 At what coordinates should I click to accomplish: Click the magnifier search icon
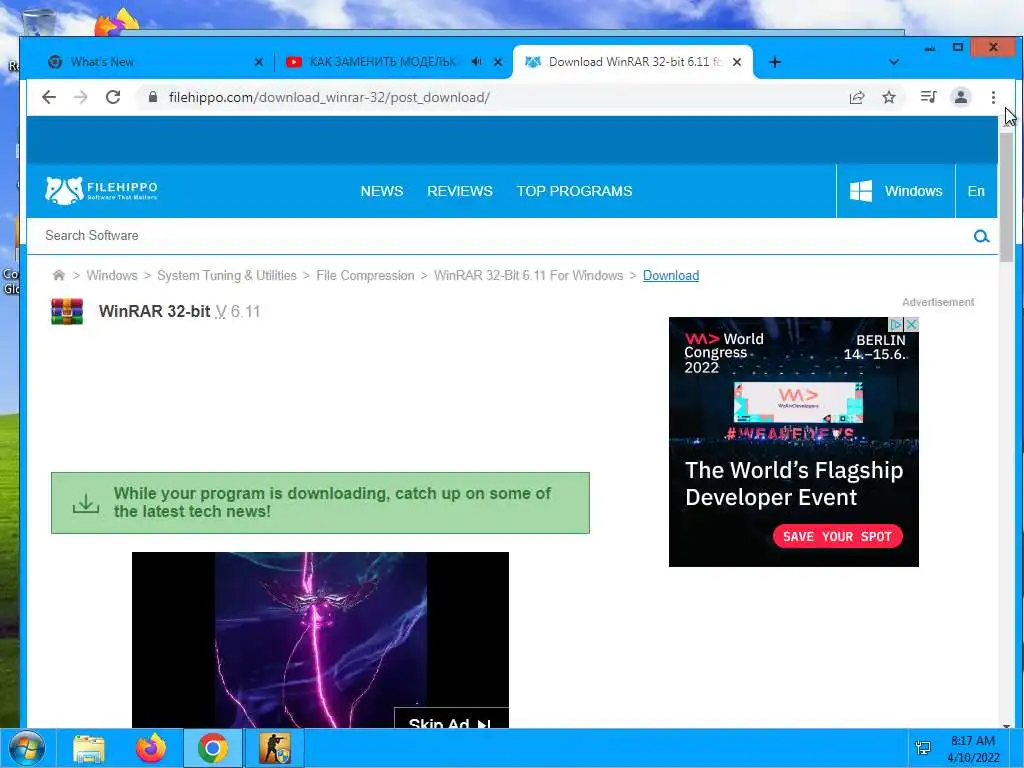[x=981, y=236]
